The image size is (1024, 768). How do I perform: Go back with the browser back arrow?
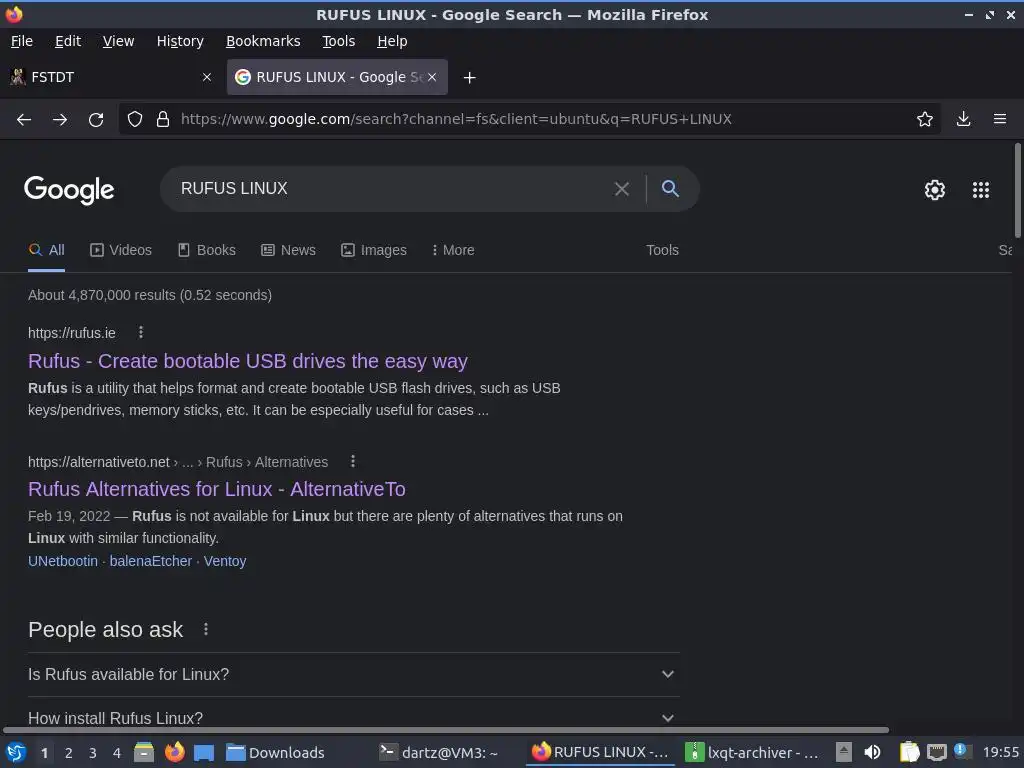click(x=24, y=120)
